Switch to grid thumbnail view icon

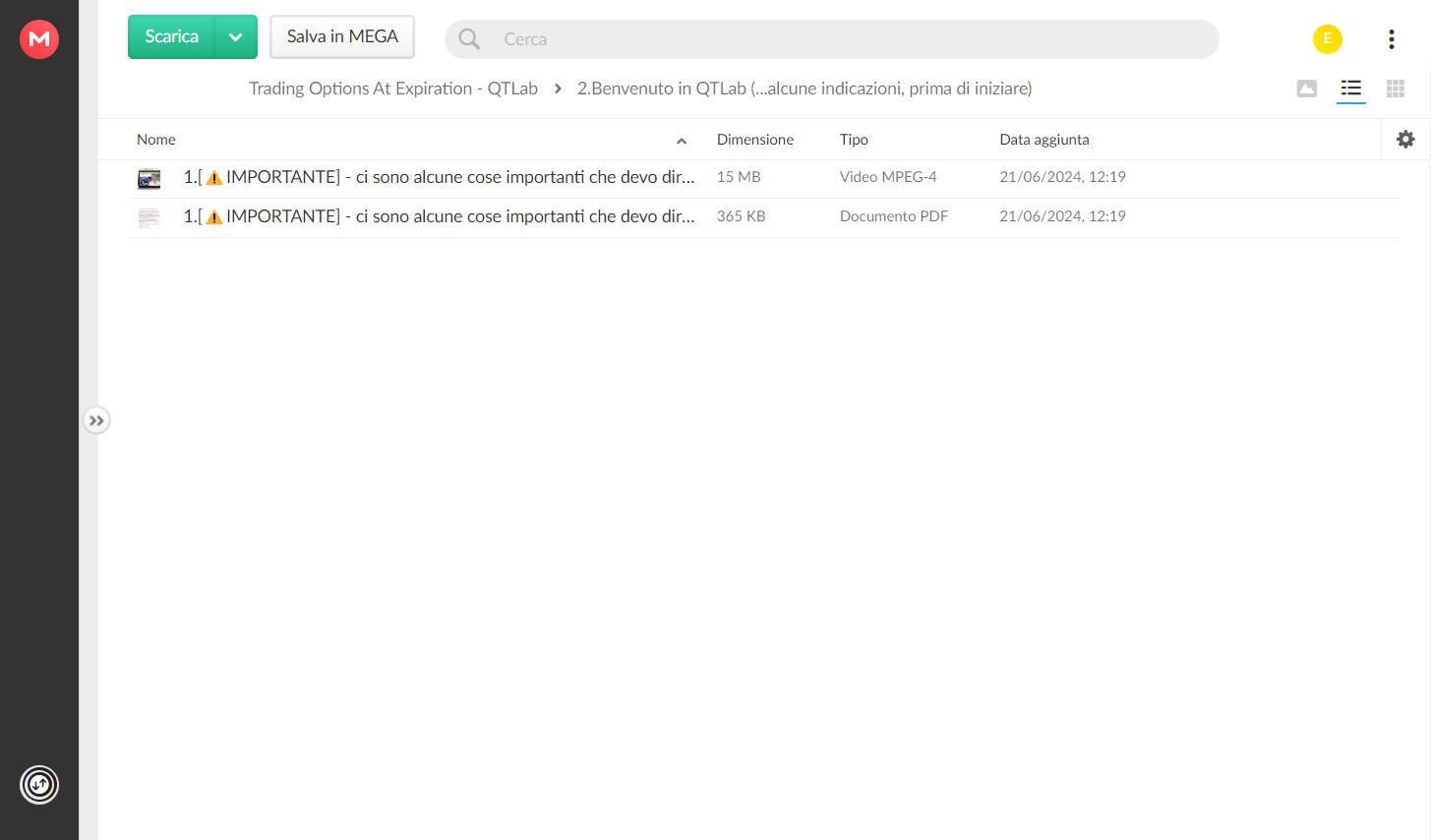1396,89
